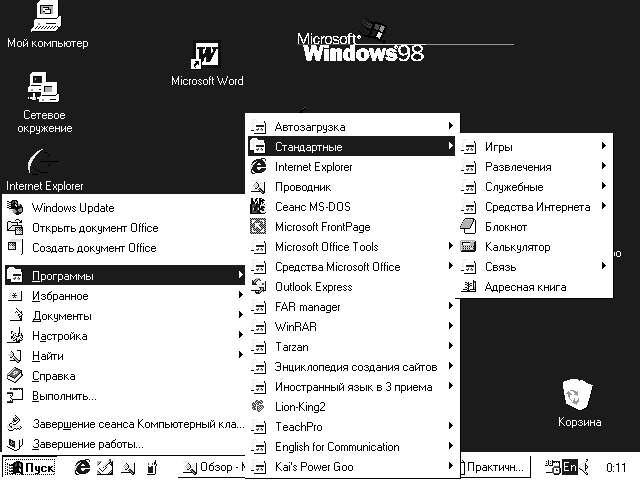640x480 pixels.
Task: Open Избранное in the Start menu
Action: pos(125,296)
